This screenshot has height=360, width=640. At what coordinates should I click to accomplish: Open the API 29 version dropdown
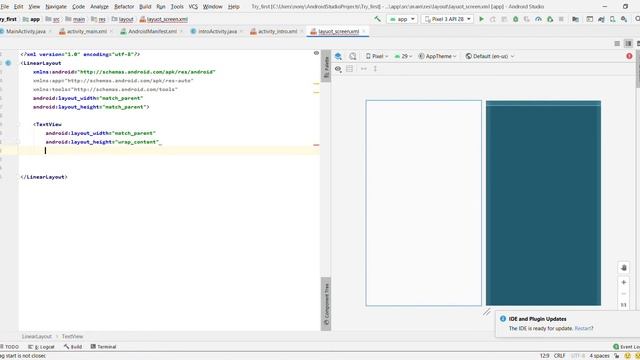pyautogui.click(x=403, y=56)
